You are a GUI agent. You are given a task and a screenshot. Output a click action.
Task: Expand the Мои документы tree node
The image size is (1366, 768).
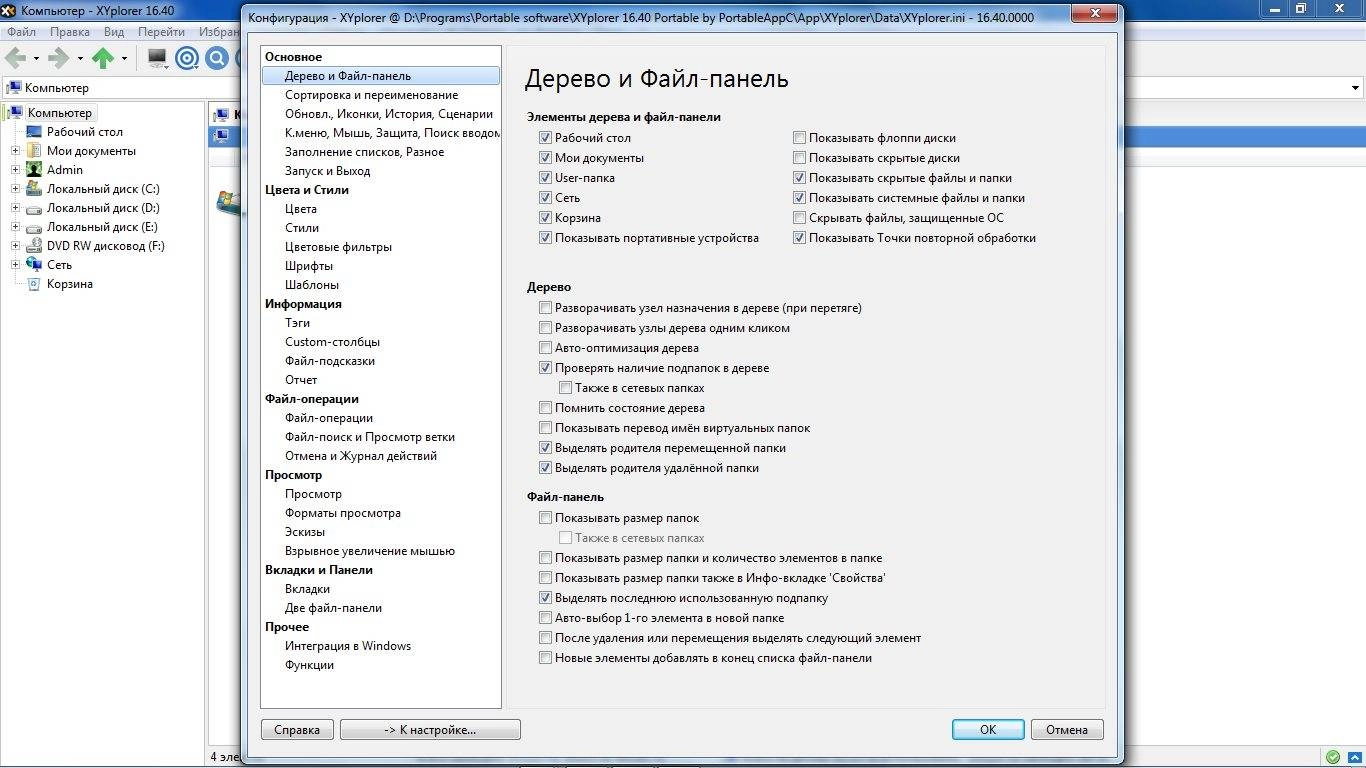click(x=16, y=151)
